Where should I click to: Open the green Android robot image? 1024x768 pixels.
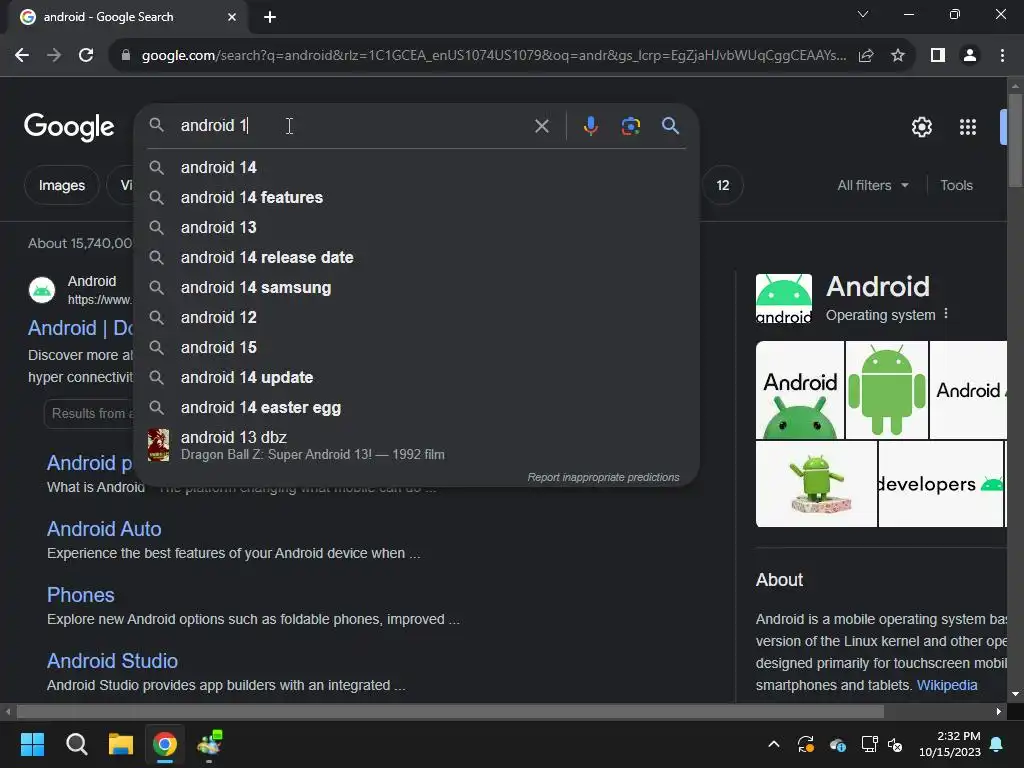(x=886, y=389)
